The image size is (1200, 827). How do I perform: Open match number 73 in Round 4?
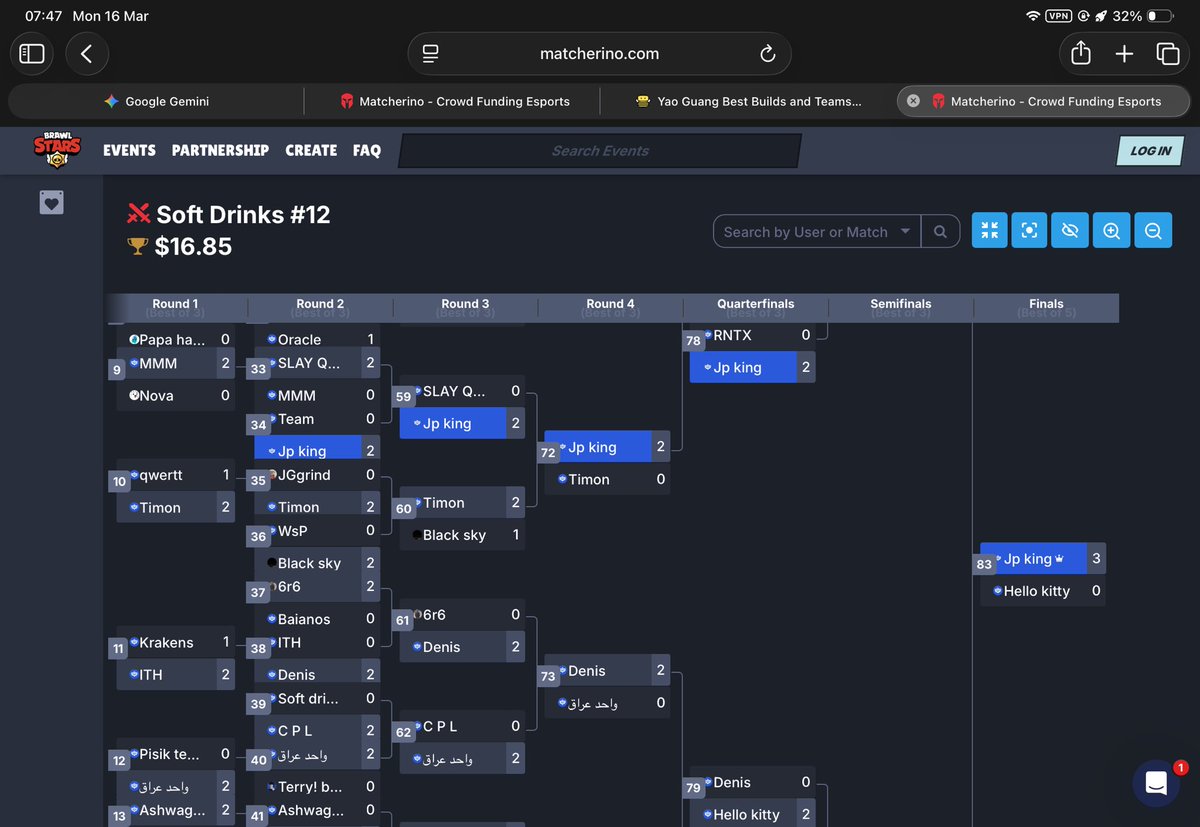tap(548, 677)
